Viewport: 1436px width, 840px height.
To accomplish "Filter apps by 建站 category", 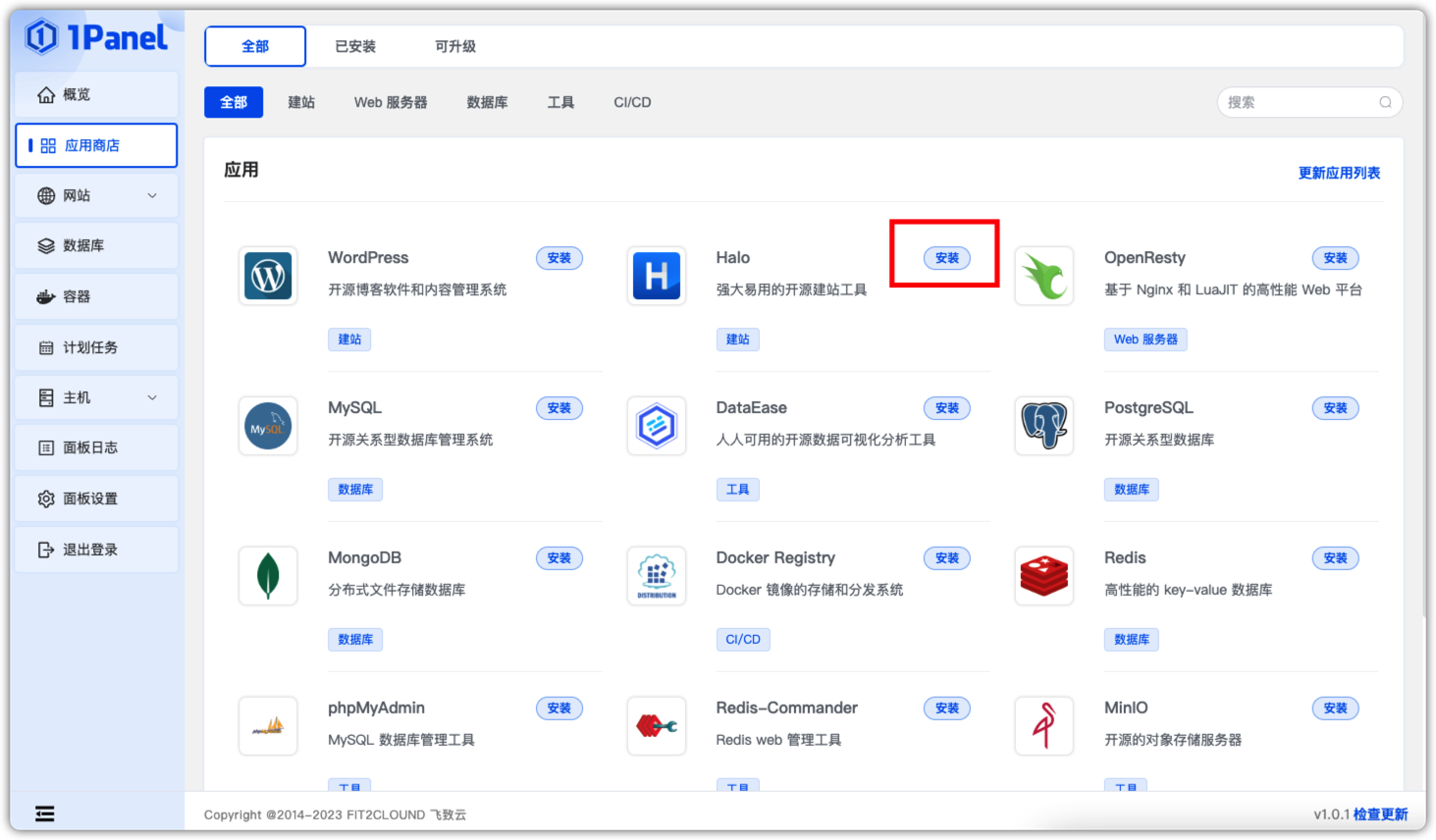I will [x=301, y=102].
